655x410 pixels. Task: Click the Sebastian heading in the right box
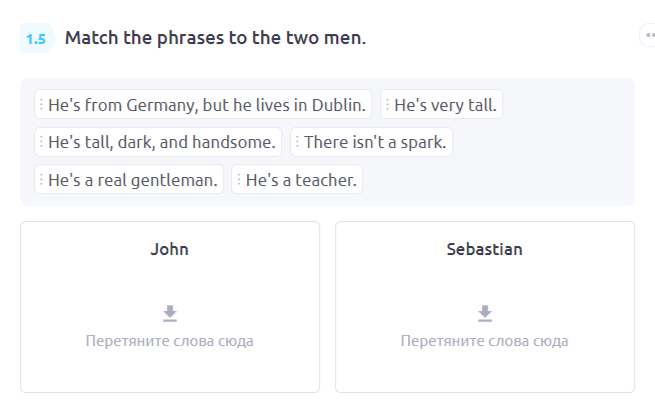485,249
